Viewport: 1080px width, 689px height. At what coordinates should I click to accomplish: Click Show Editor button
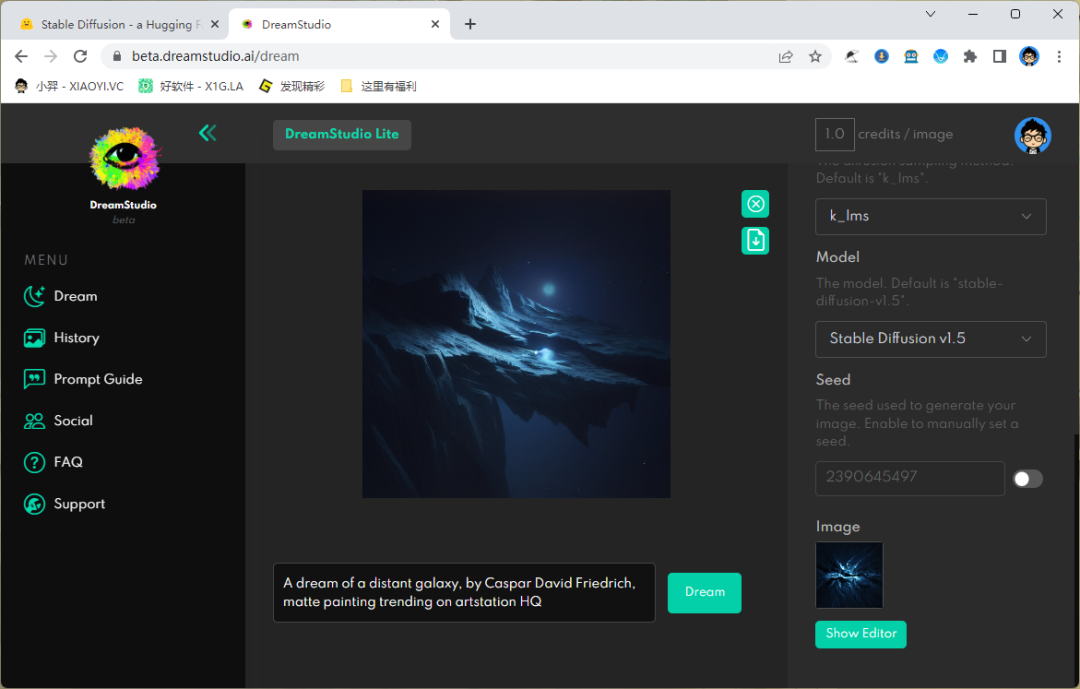[x=860, y=634]
